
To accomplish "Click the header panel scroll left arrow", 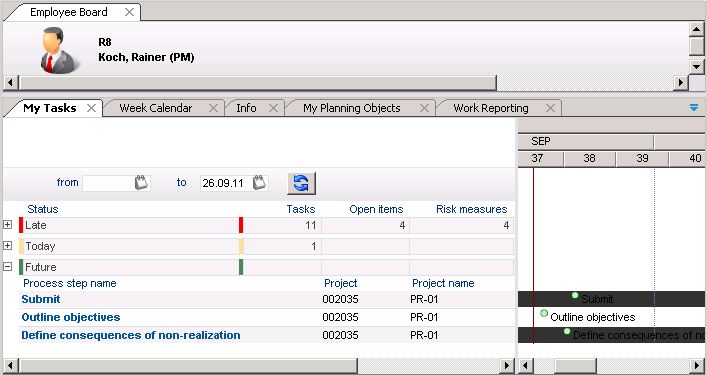I will pos(11,82).
